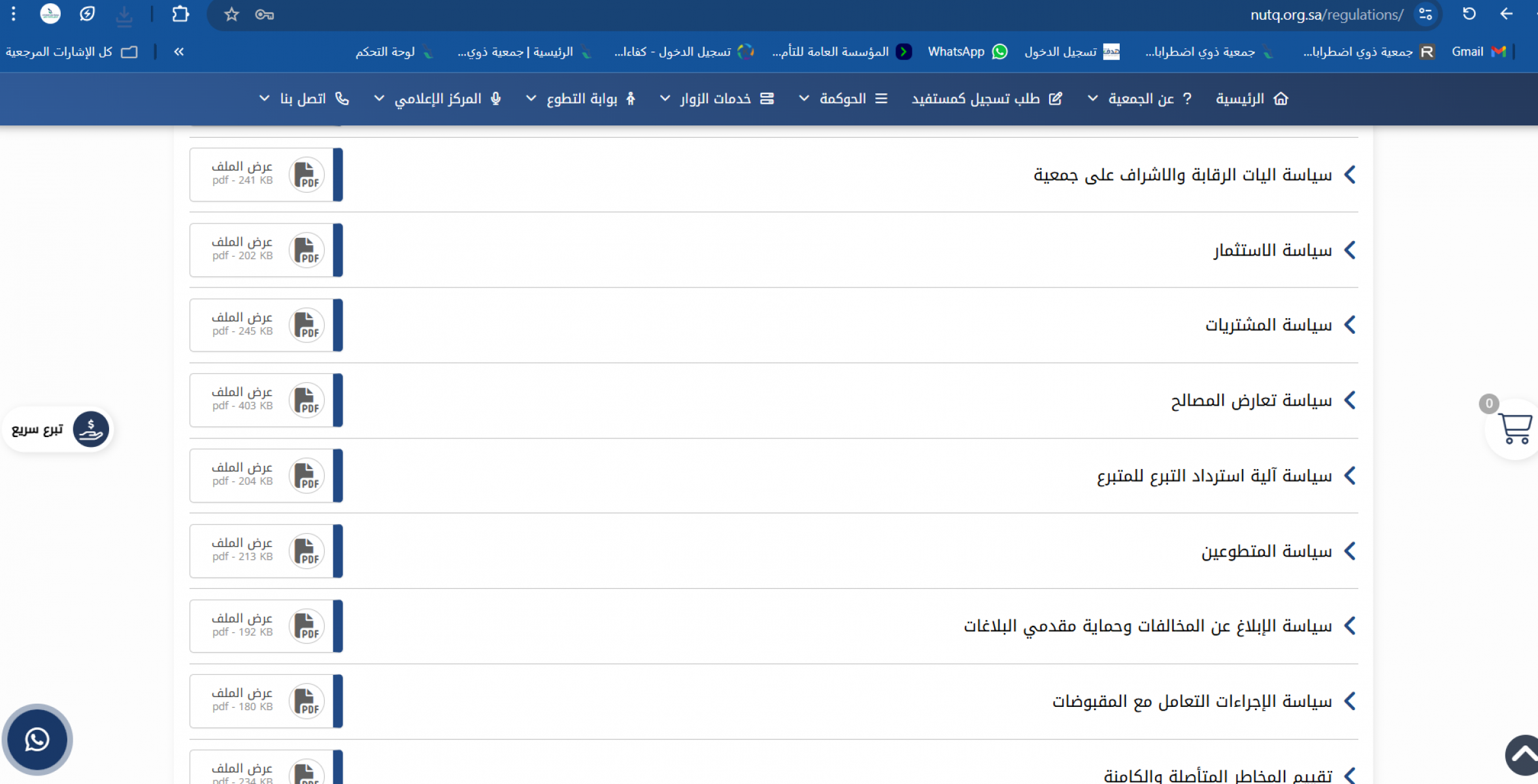Open عرض الملف for سياسة المتطوعين
Screen dimensions: 1538x784
click(x=242, y=543)
